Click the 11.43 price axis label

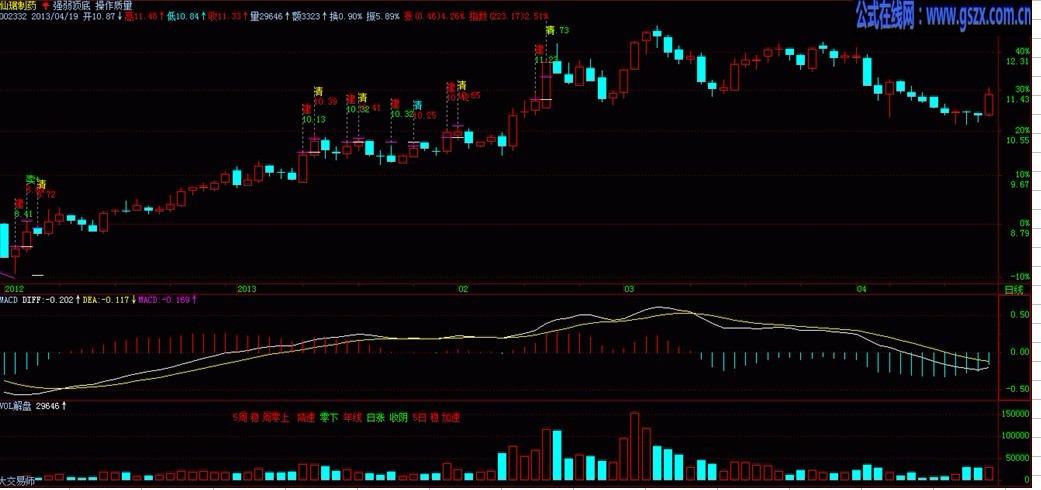[x=1019, y=99]
